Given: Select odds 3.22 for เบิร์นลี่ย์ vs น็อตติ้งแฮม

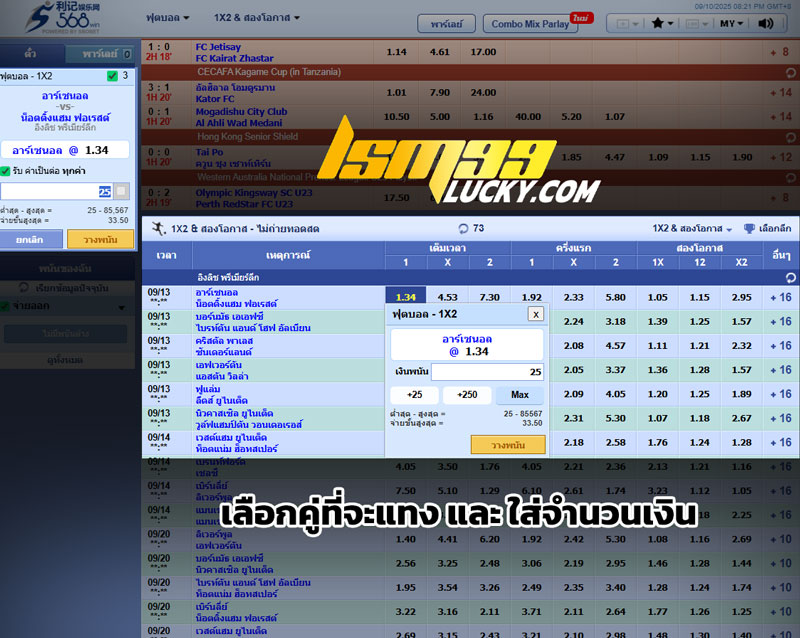Looking at the screenshot, I should pos(406,611).
